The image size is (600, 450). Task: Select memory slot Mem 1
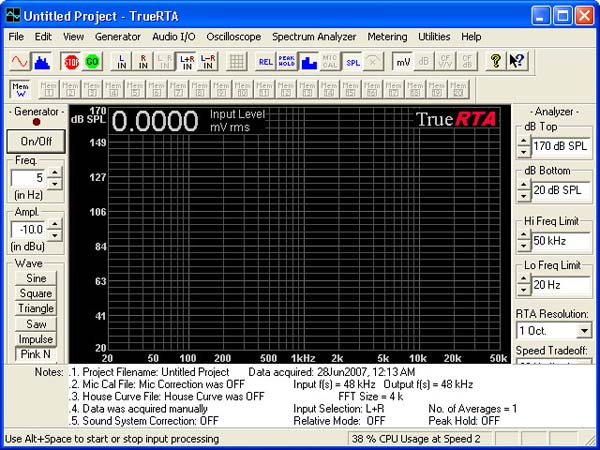point(49,90)
